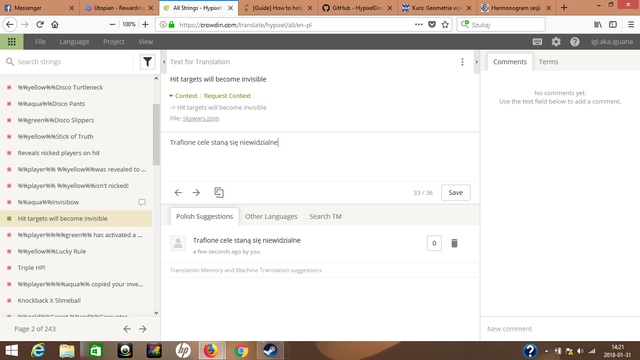Collapse the Context section
640x360 pixels.
(183, 96)
